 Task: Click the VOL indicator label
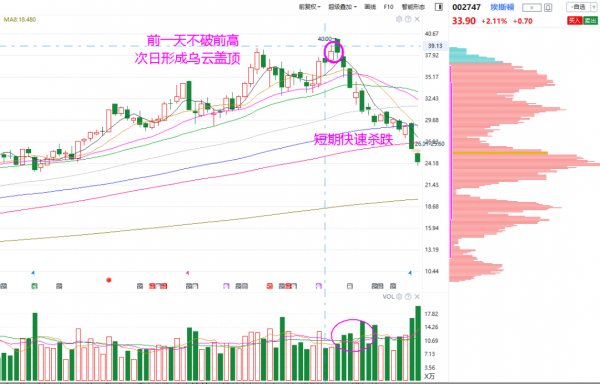pyautogui.click(x=388, y=297)
